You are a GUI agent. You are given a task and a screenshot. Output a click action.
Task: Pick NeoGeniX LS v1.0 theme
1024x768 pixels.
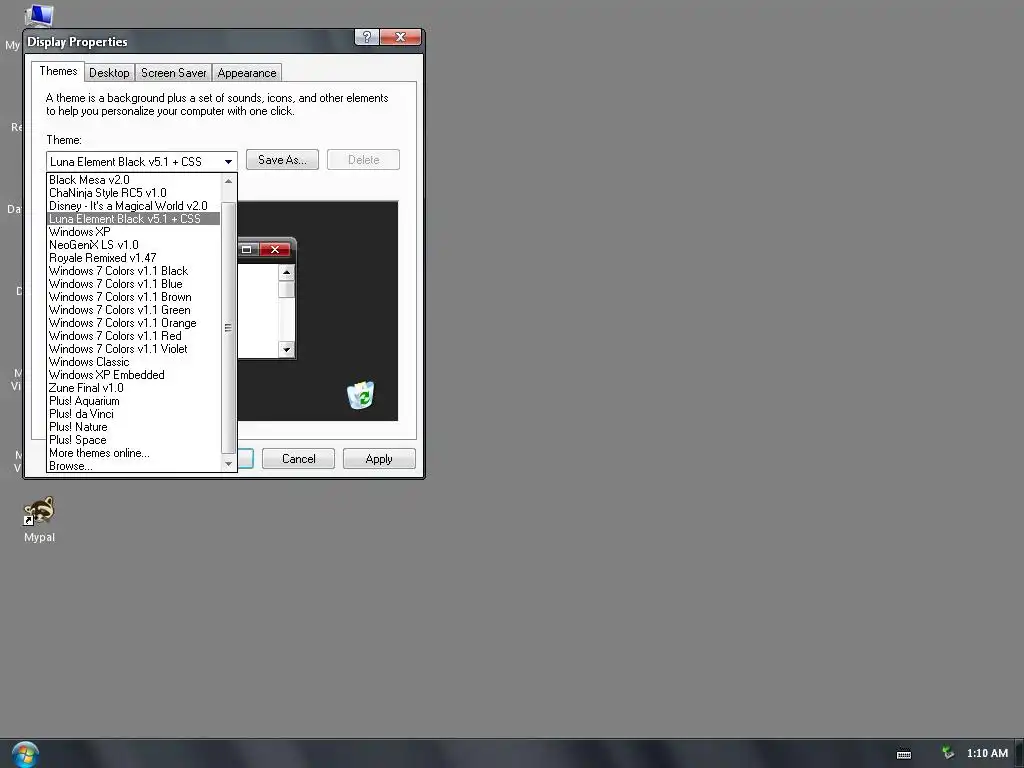tap(134, 245)
